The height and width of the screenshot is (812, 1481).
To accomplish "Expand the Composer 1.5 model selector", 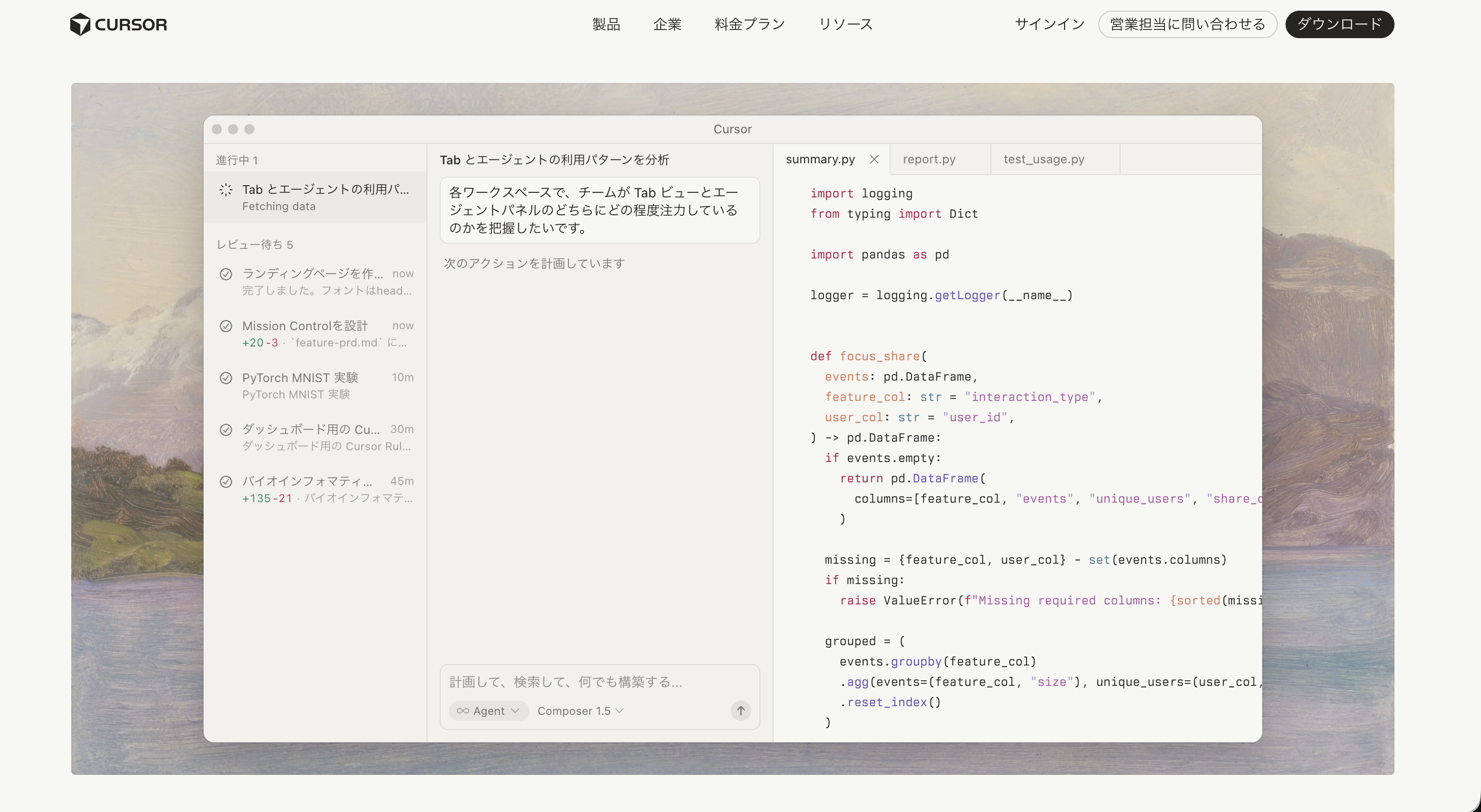I will [x=580, y=710].
